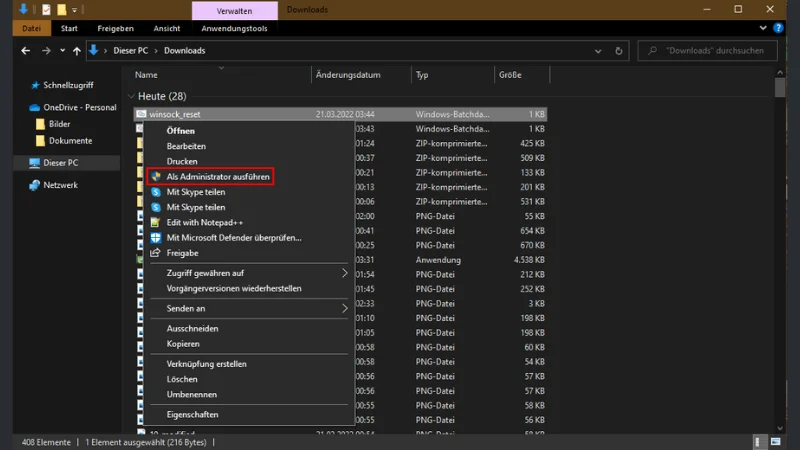Open the Datei ribbon tab
Image resolution: width=800 pixels, height=450 pixels.
pyautogui.click(x=32, y=29)
